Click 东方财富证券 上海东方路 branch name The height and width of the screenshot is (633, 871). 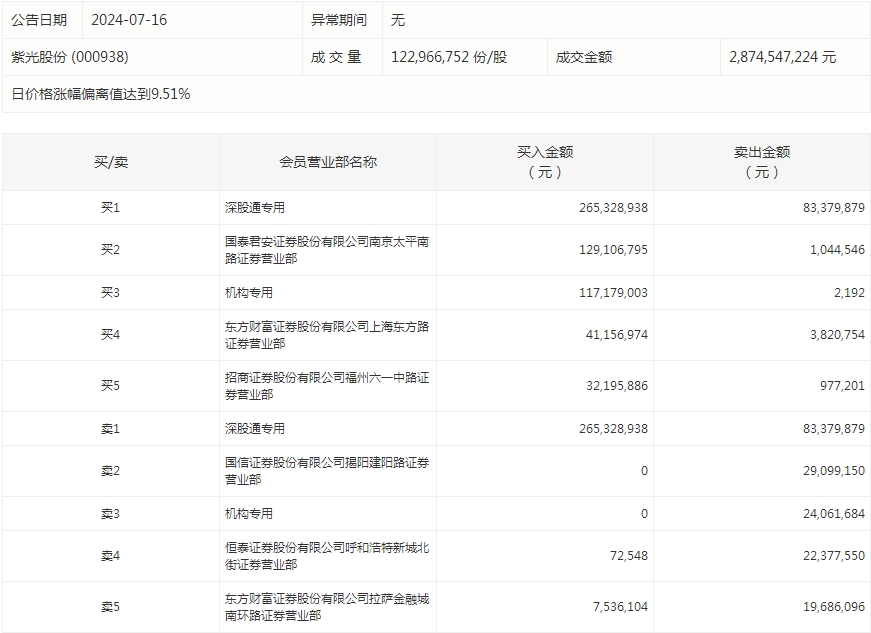pyautogui.click(x=327, y=335)
